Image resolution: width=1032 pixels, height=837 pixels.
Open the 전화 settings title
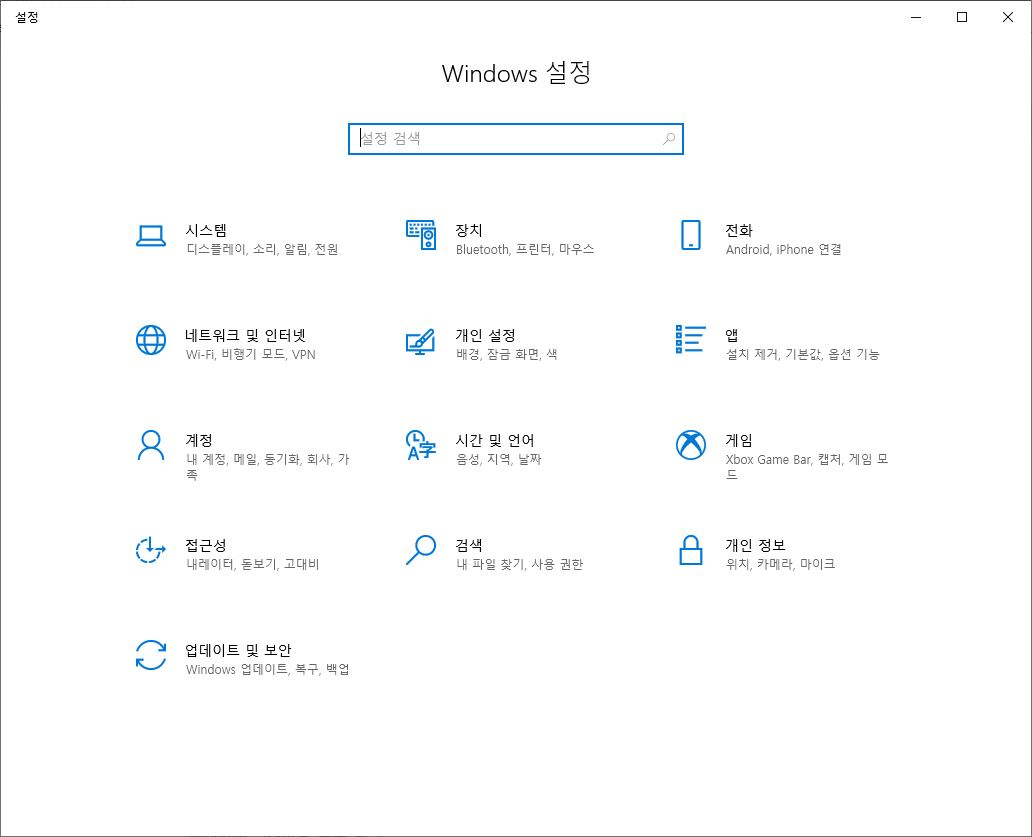[x=738, y=230]
